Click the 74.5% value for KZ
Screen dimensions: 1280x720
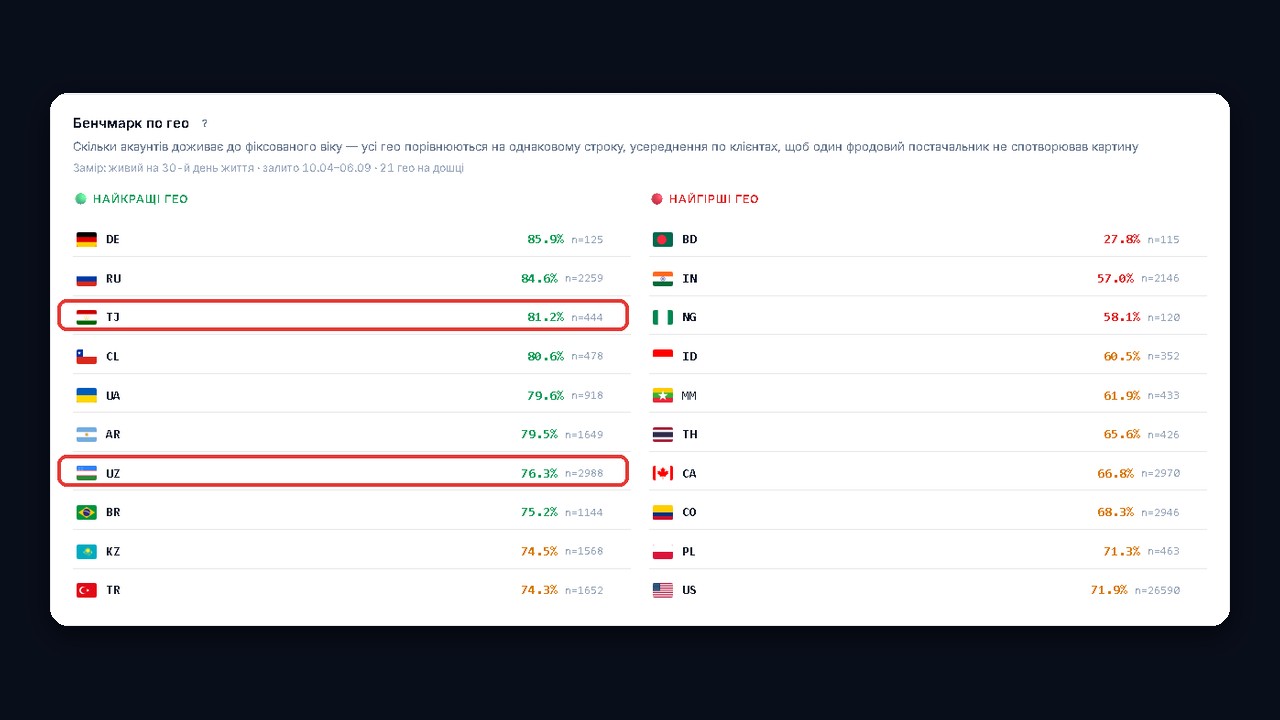coord(540,552)
